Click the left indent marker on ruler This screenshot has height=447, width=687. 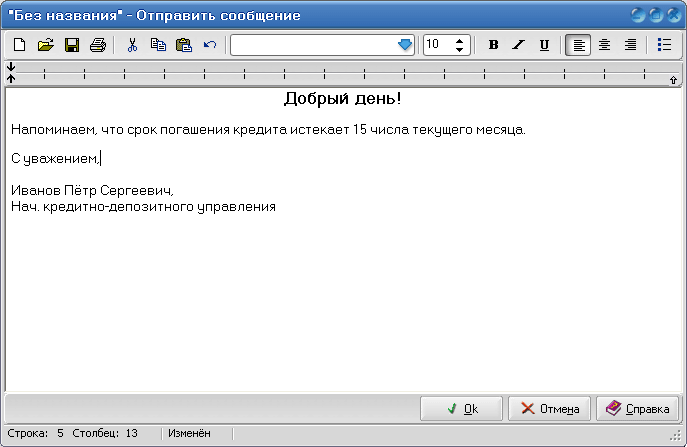tap(11, 78)
